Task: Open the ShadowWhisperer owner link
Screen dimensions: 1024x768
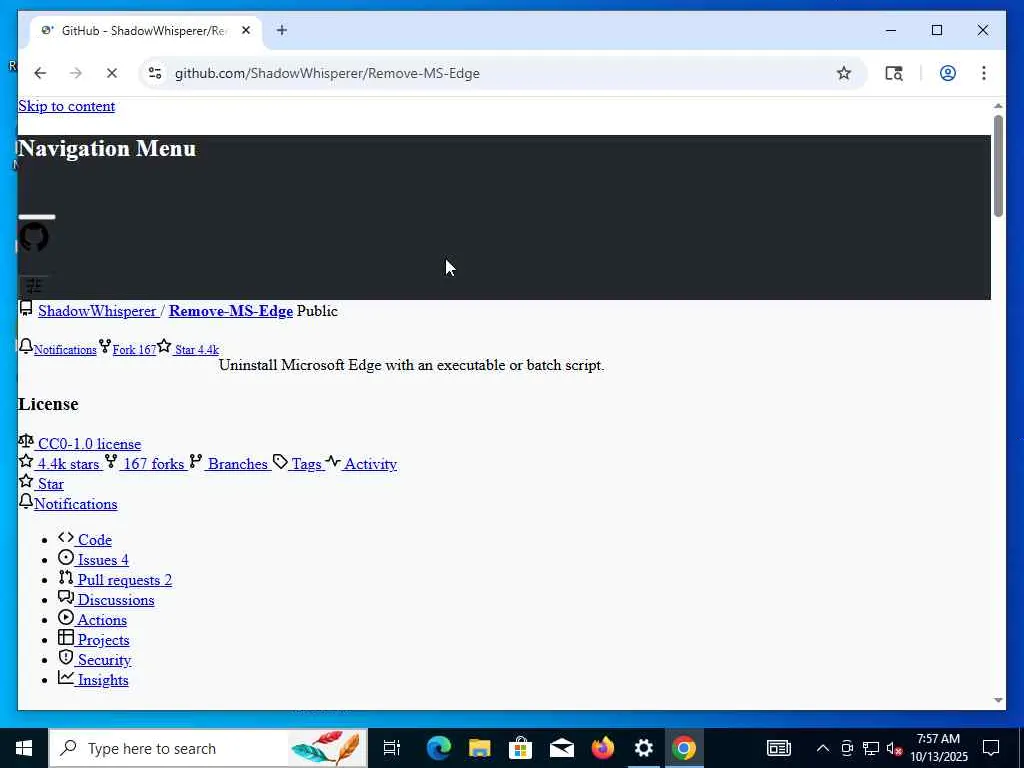Action: pyautogui.click(x=97, y=311)
